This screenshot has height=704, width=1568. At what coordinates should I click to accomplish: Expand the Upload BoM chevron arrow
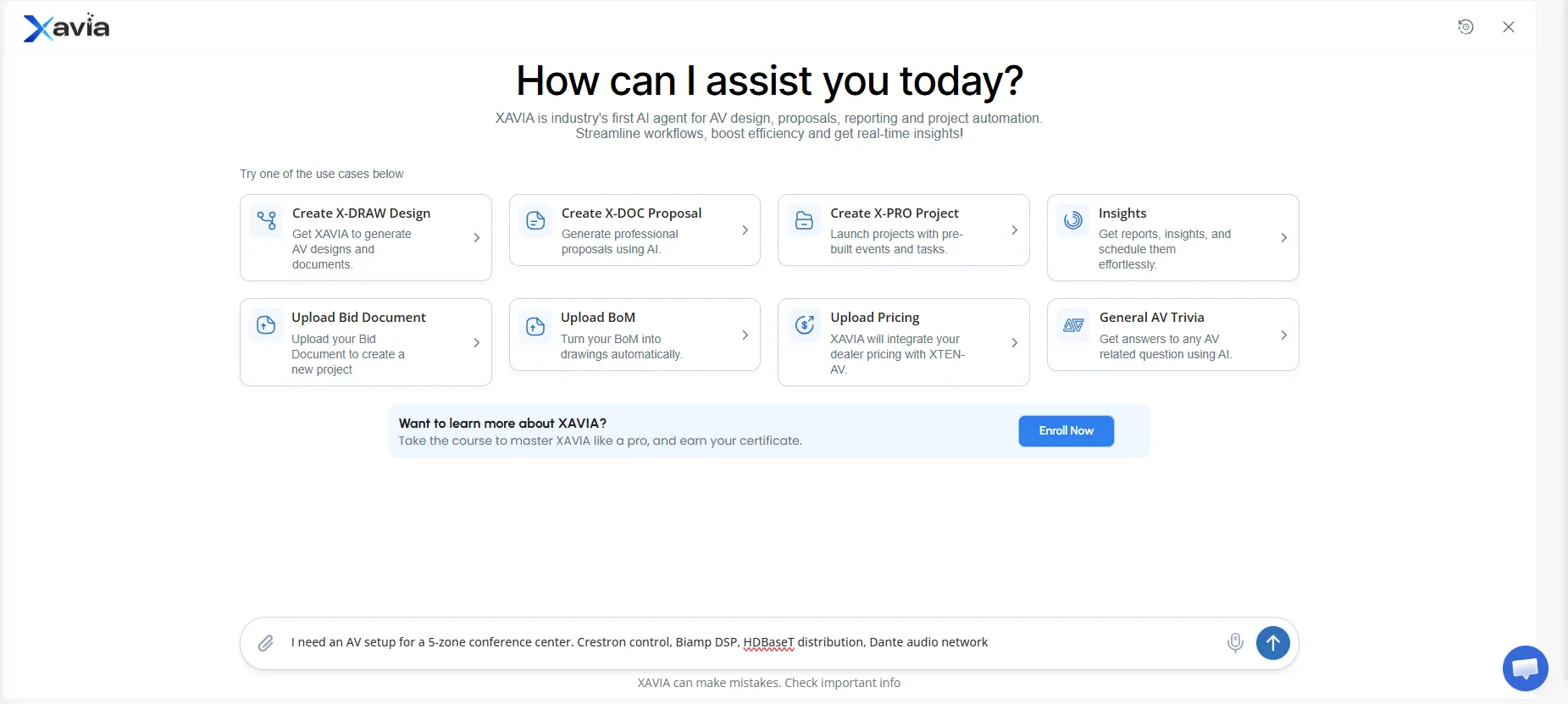tap(745, 335)
